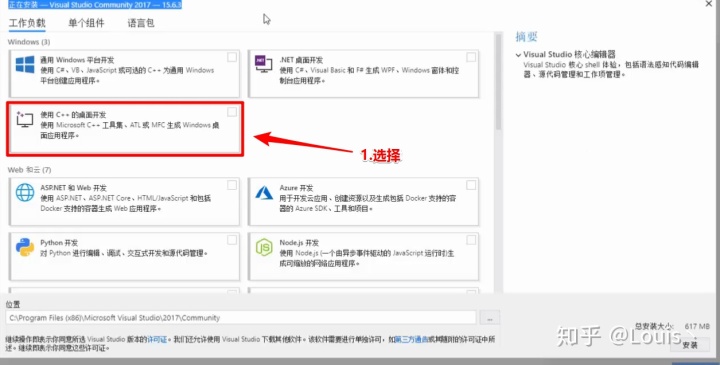Click the 617 MB total install size value
The image size is (720, 365).
coord(697,326)
